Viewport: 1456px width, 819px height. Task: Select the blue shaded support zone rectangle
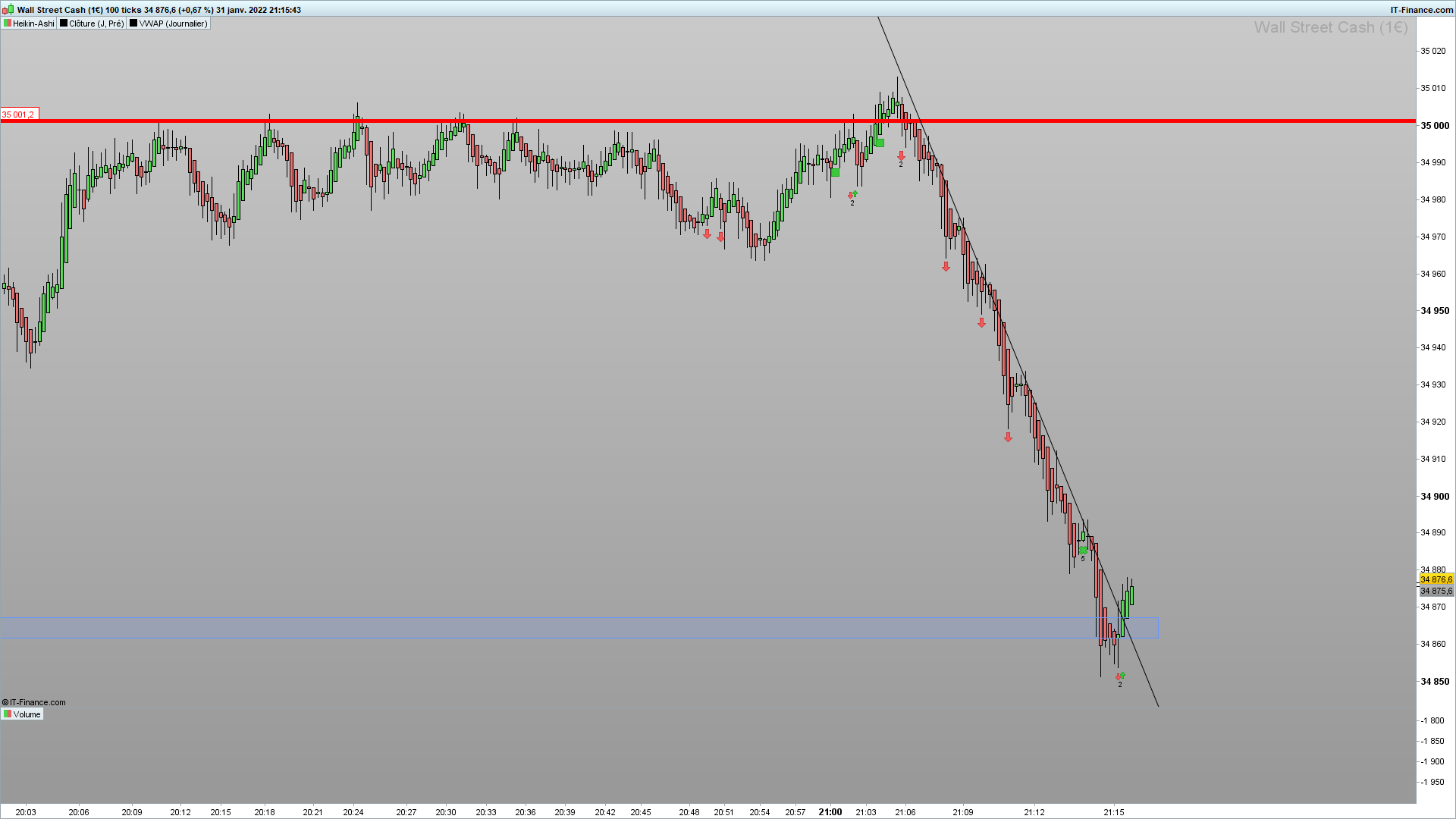coord(576,627)
